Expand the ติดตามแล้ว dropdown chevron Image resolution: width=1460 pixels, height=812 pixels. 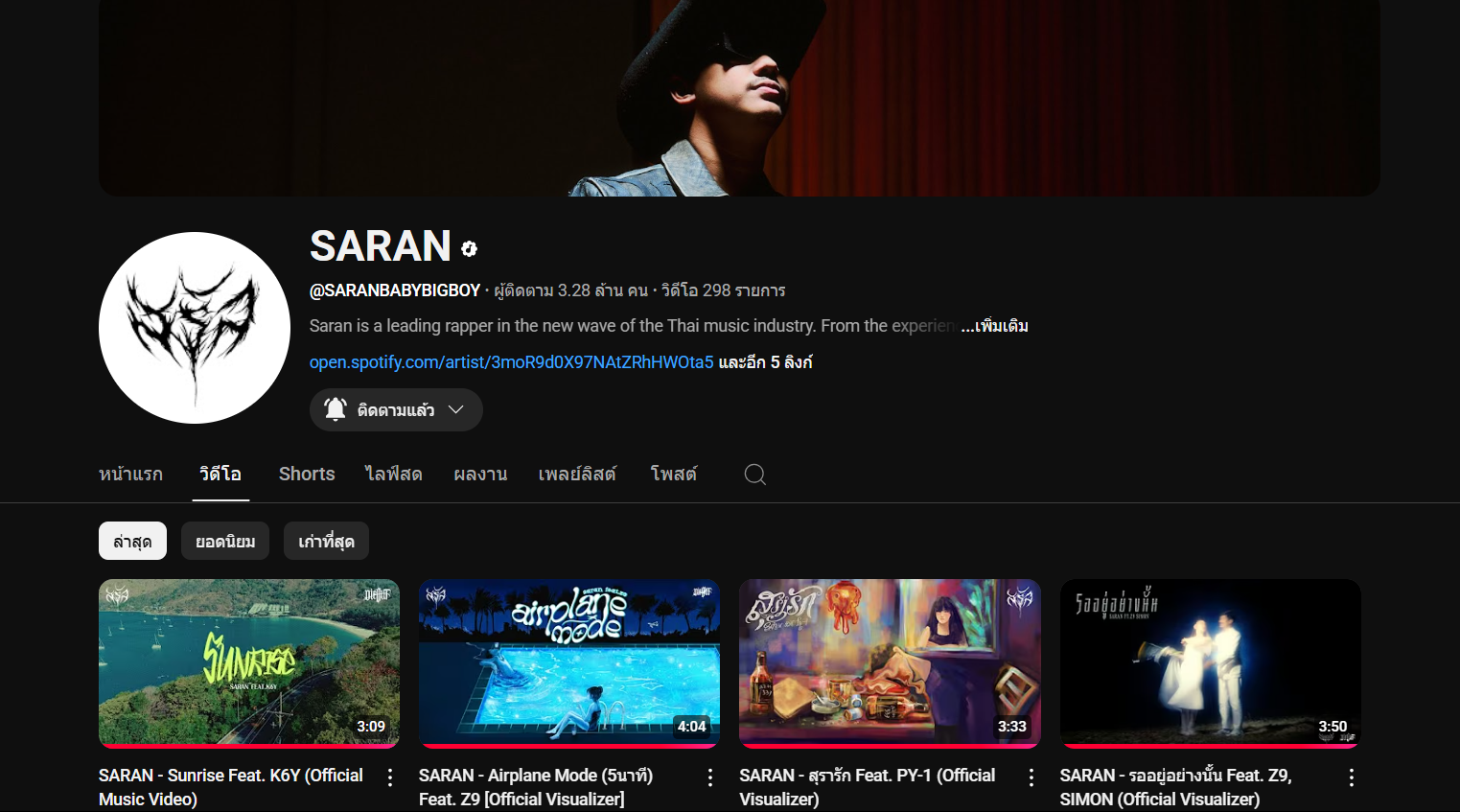point(456,409)
